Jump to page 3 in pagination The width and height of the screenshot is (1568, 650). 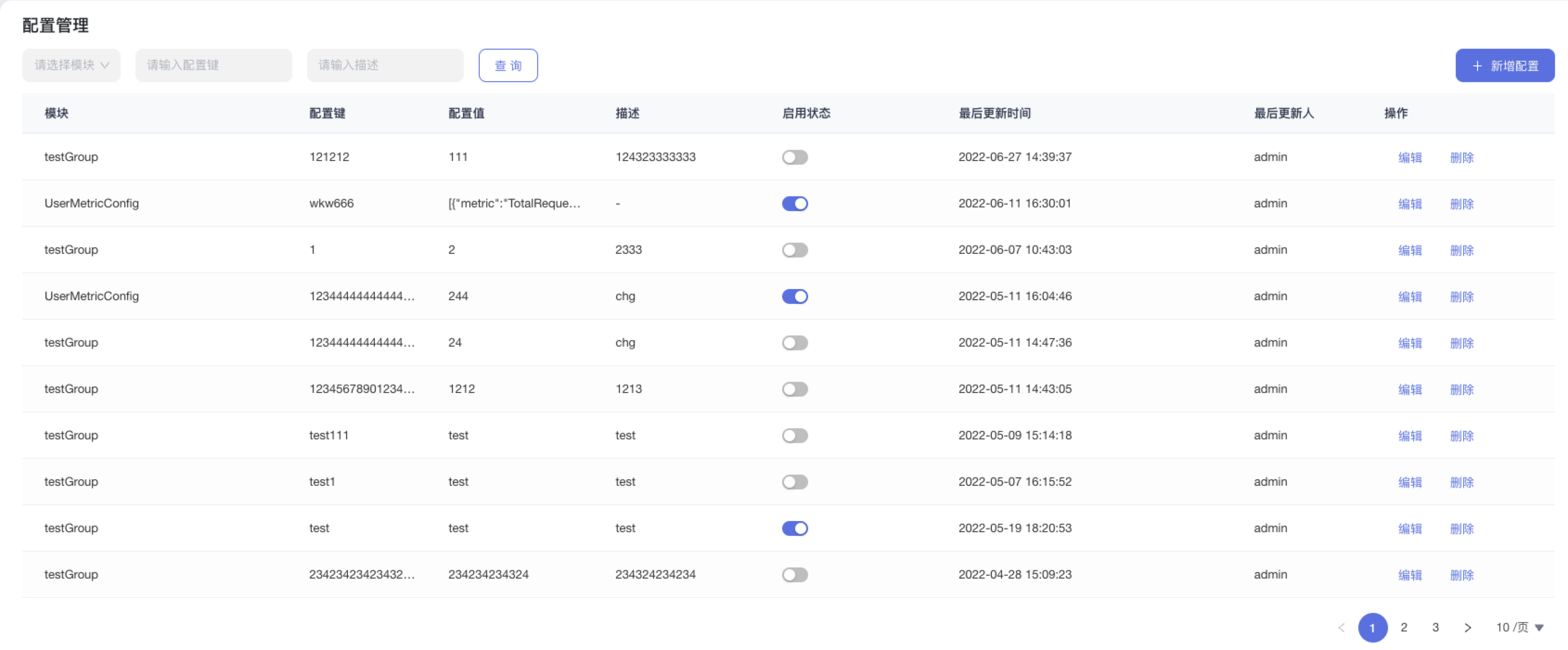click(x=1435, y=627)
